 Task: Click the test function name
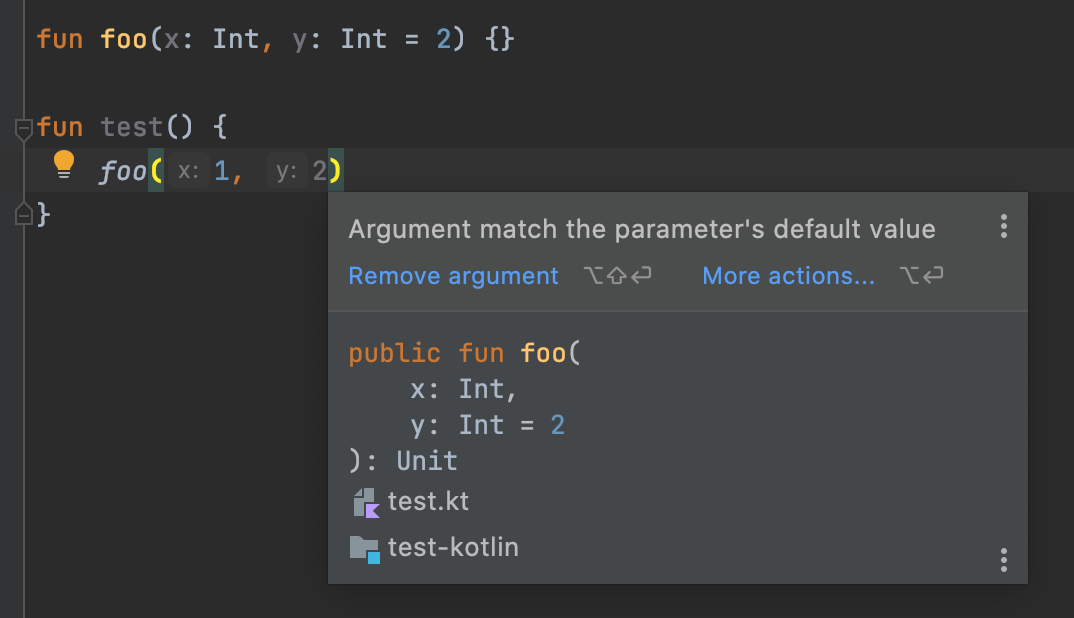click(132, 127)
